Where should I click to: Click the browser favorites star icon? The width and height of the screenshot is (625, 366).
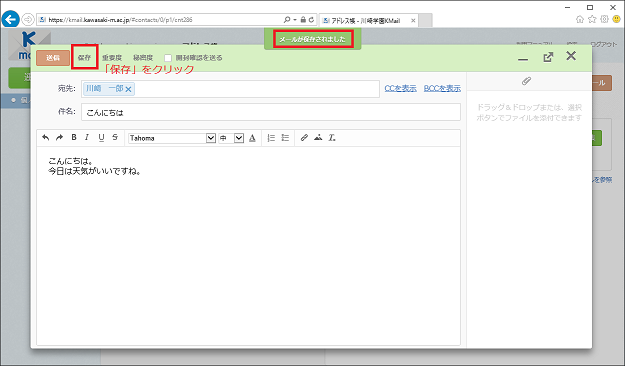click(592, 19)
